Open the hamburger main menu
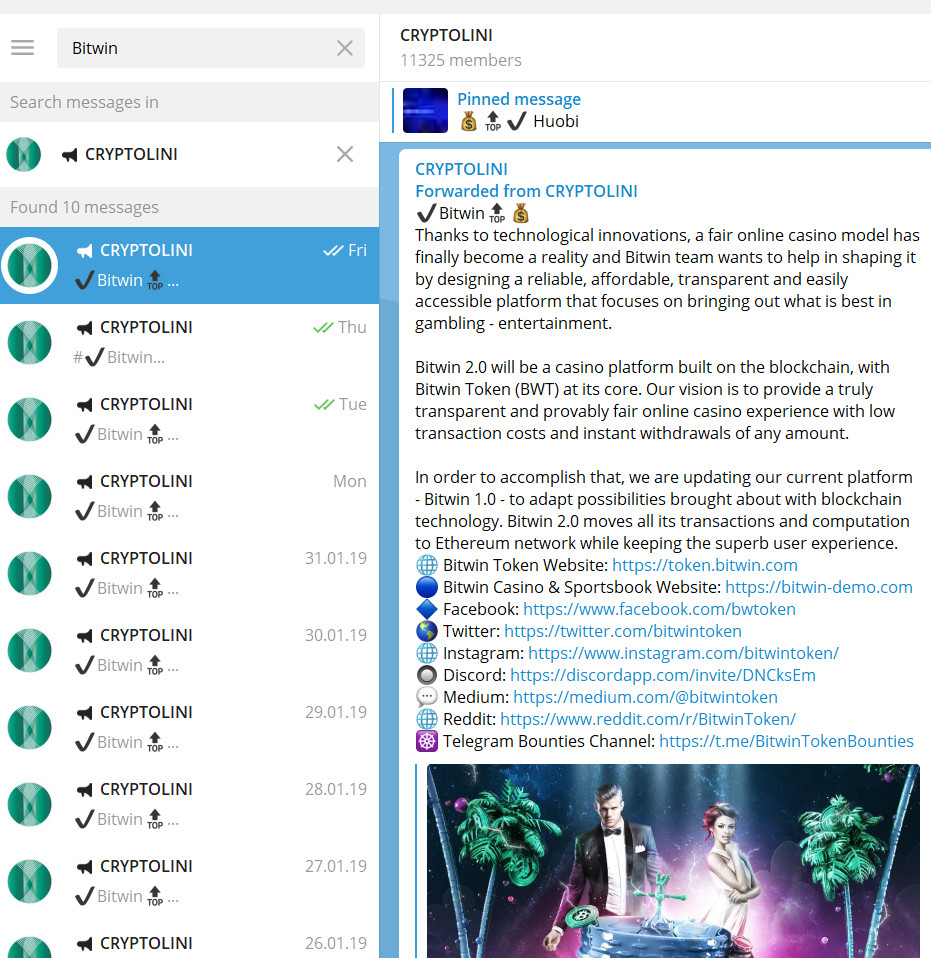Image resolution: width=931 pixels, height=958 pixels. click(23, 48)
